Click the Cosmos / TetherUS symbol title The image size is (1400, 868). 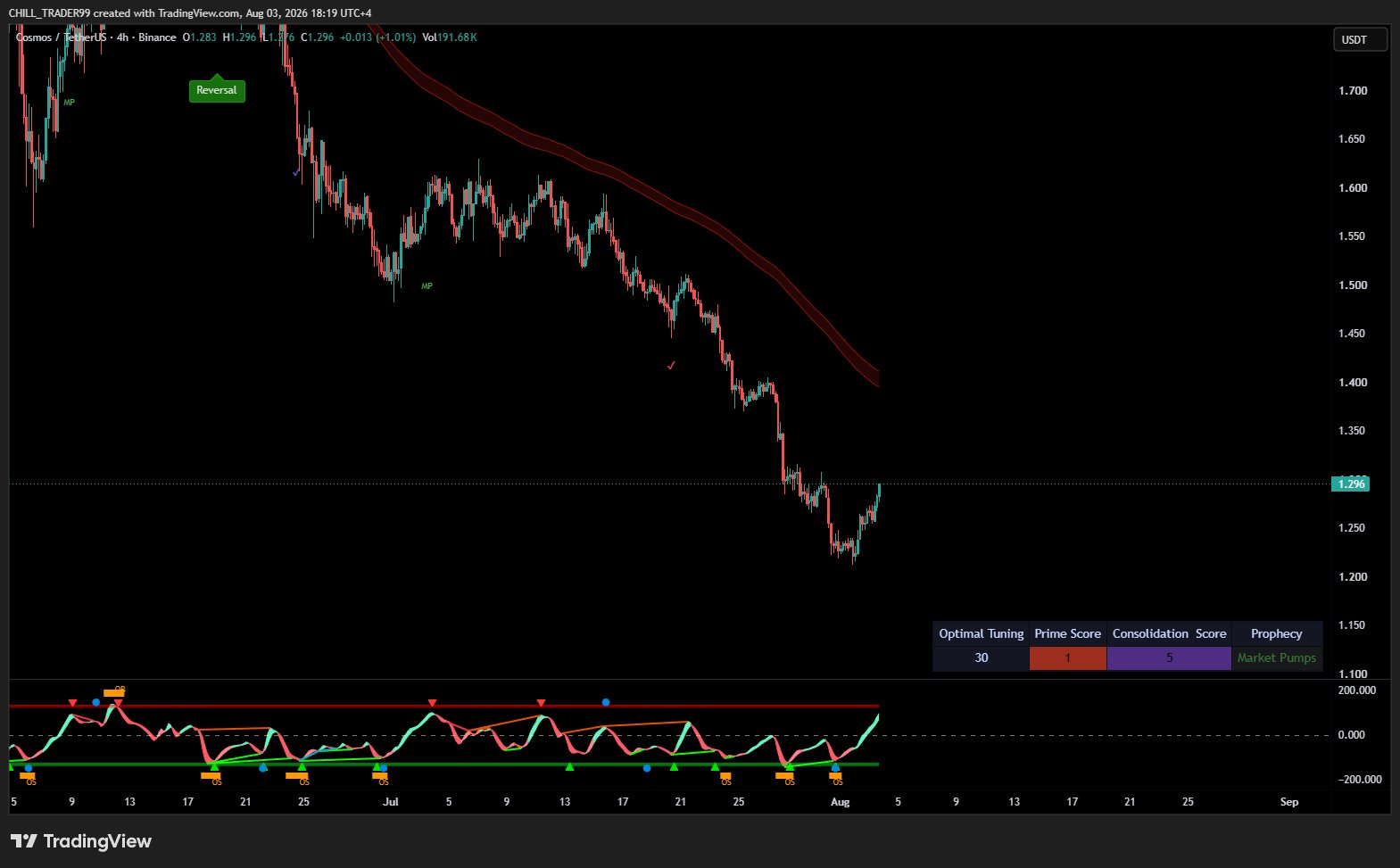[x=61, y=37]
